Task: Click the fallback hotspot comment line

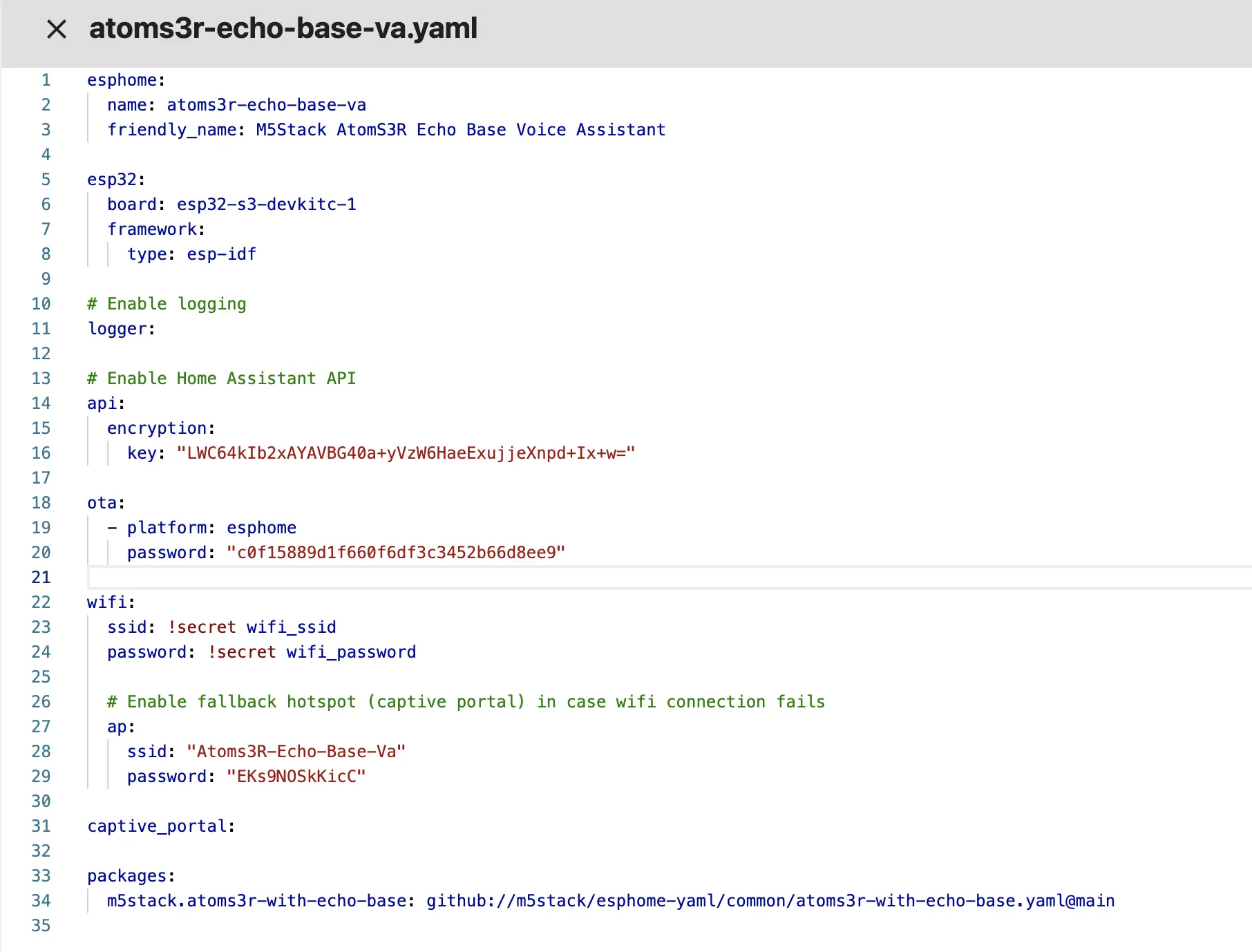Action: [x=466, y=702]
